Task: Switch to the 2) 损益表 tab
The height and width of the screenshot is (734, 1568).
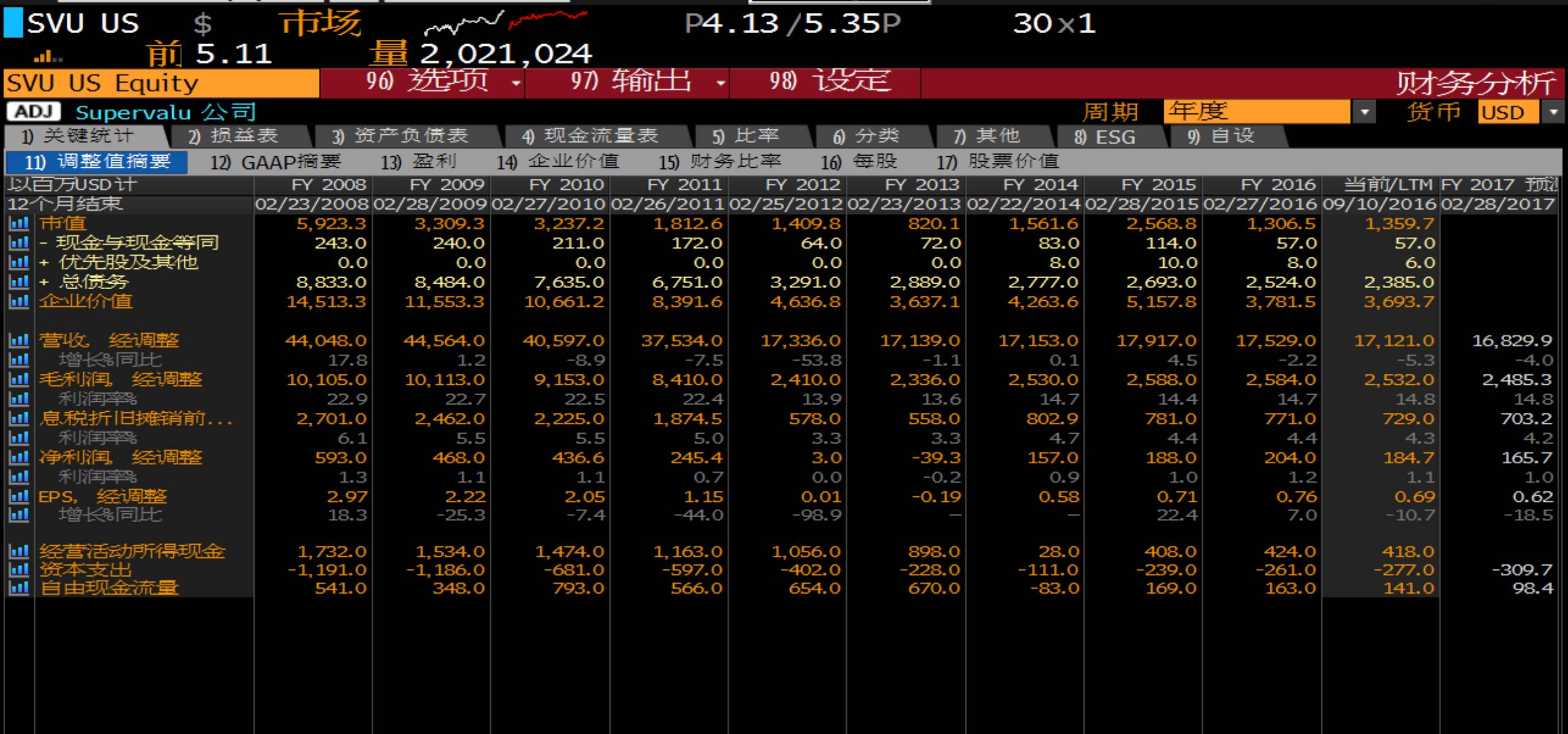Action: click(x=233, y=136)
